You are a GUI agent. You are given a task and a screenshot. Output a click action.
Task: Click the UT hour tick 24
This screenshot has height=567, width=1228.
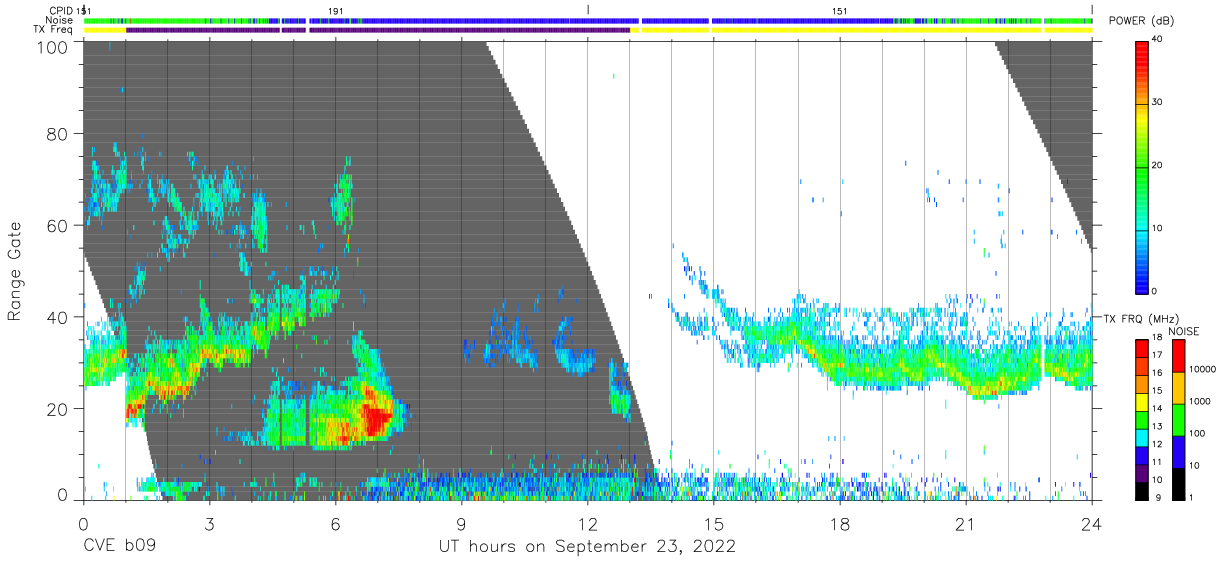tap(1092, 524)
